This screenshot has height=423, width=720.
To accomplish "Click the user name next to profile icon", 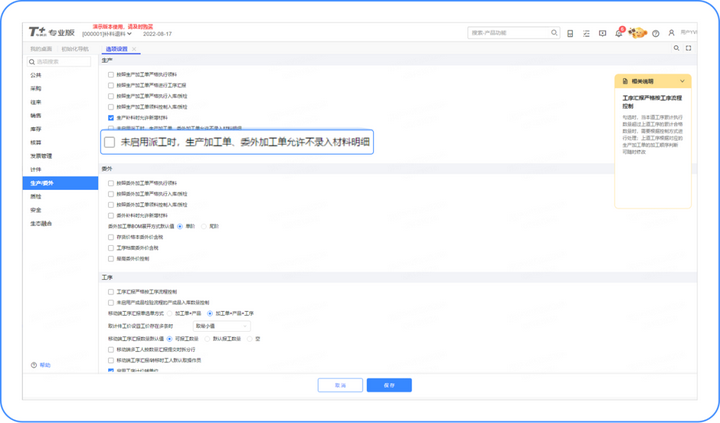I will [688, 33].
